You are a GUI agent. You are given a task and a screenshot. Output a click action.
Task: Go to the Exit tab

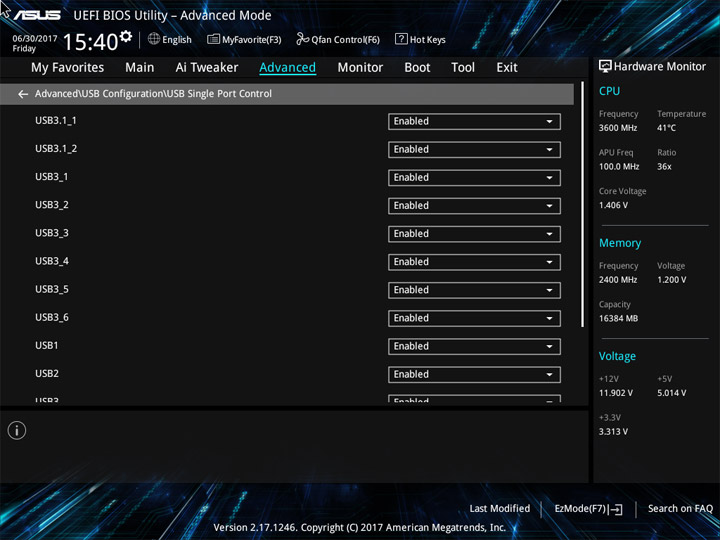click(507, 68)
